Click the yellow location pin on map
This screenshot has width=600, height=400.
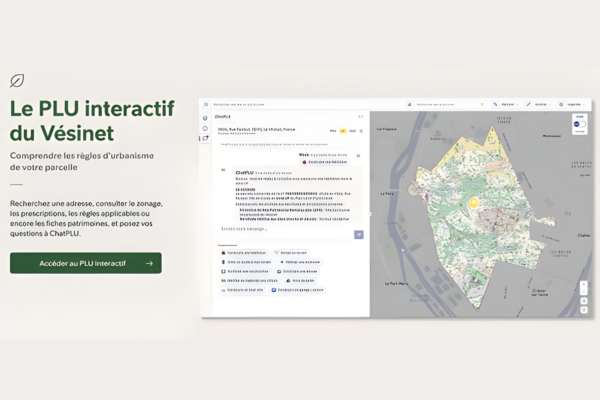tap(474, 203)
